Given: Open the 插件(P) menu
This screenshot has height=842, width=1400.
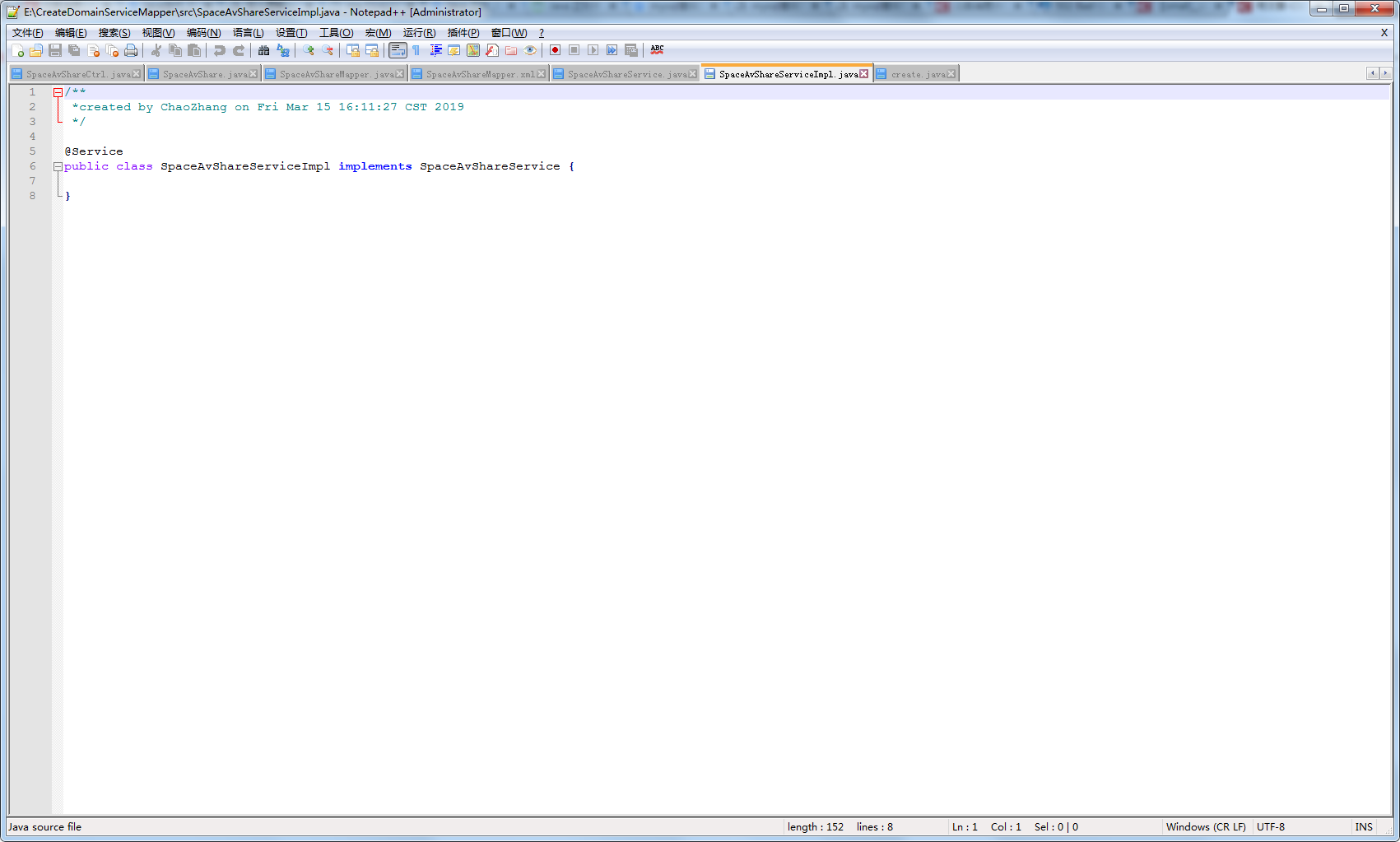Looking at the screenshot, I should click(463, 33).
